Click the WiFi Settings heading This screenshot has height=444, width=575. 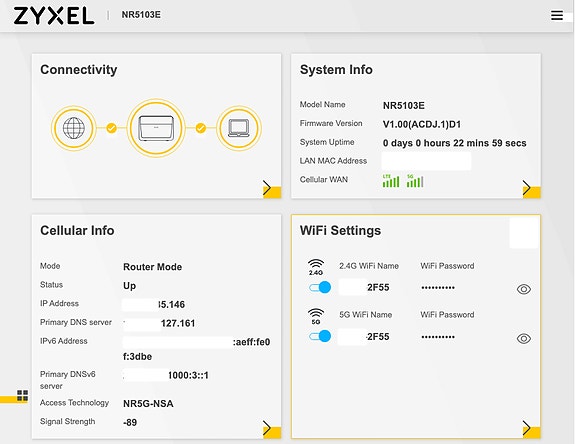pyautogui.click(x=340, y=230)
